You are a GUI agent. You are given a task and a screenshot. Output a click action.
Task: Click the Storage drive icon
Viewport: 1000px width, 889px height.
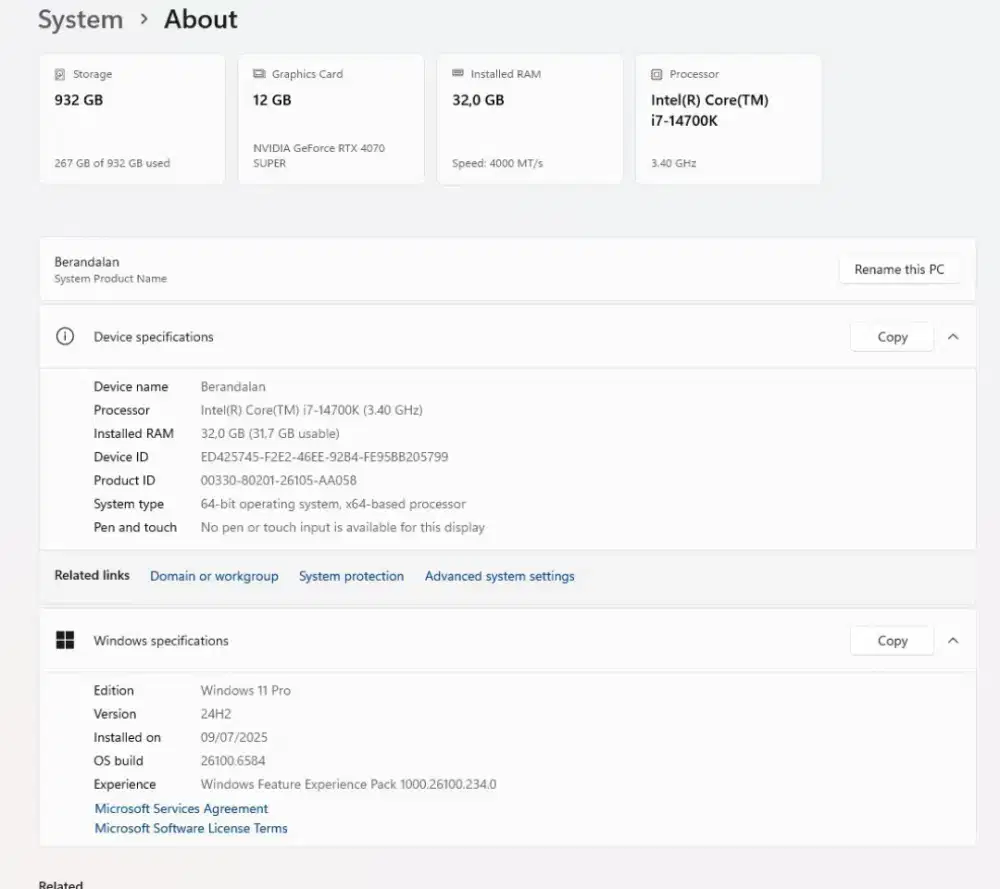[60, 75]
